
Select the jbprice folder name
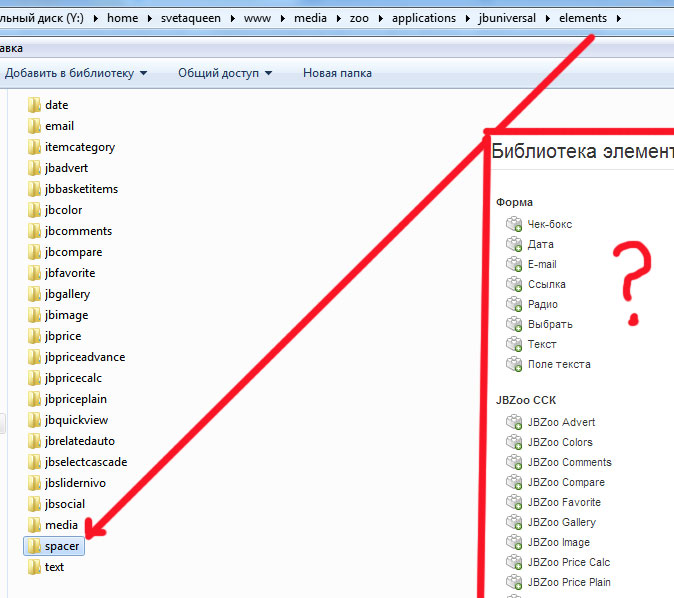[x=63, y=336]
